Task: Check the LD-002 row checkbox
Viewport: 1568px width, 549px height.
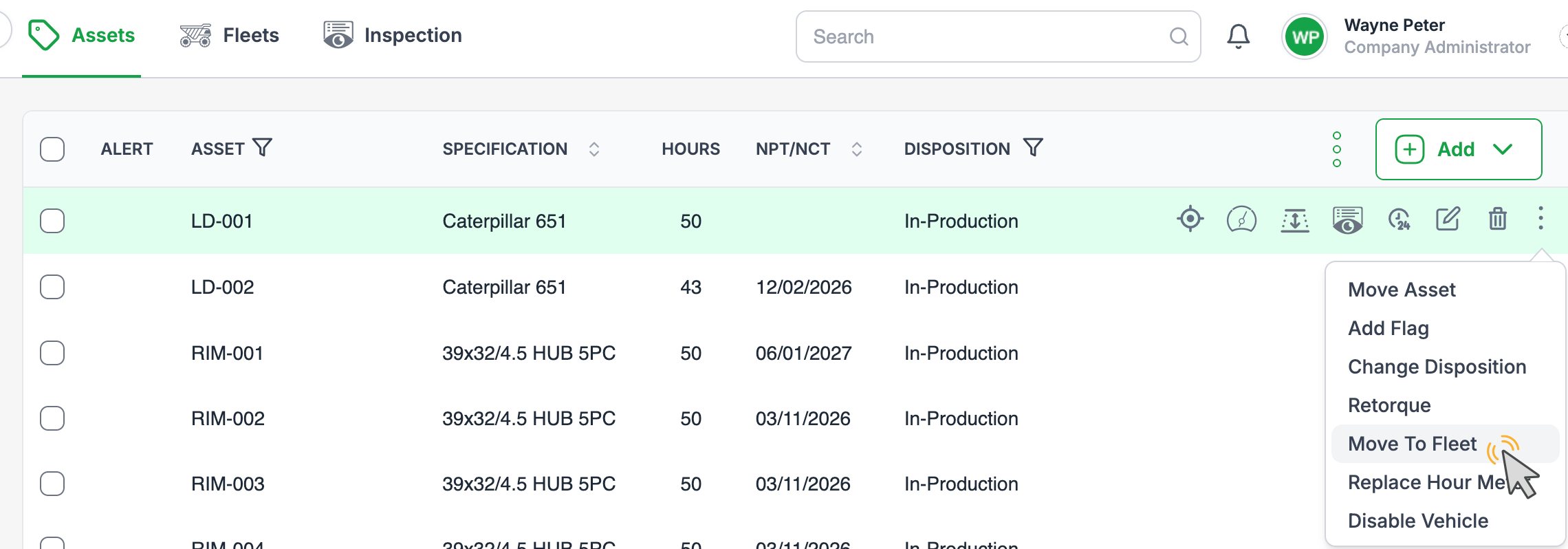Action: [52, 287]
